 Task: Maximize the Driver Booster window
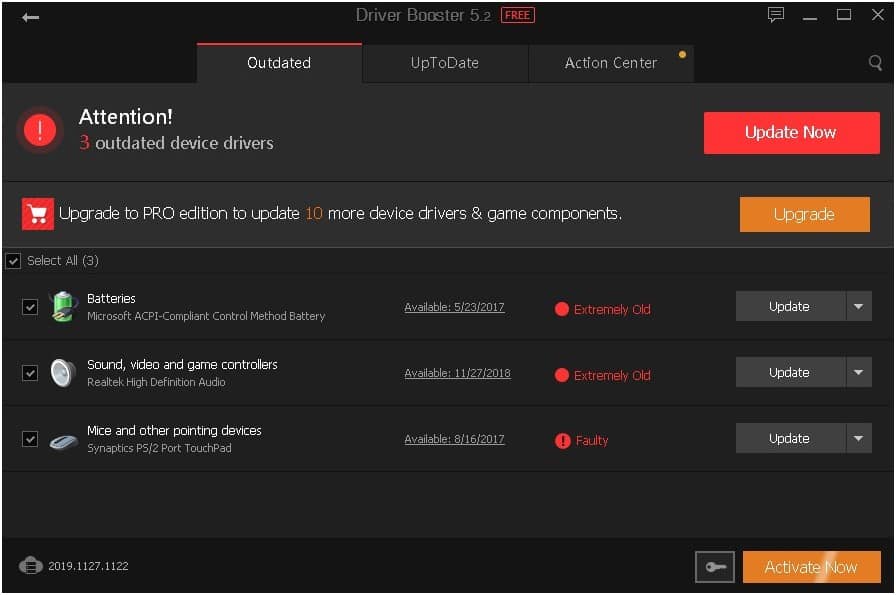(x=843, y=15)
